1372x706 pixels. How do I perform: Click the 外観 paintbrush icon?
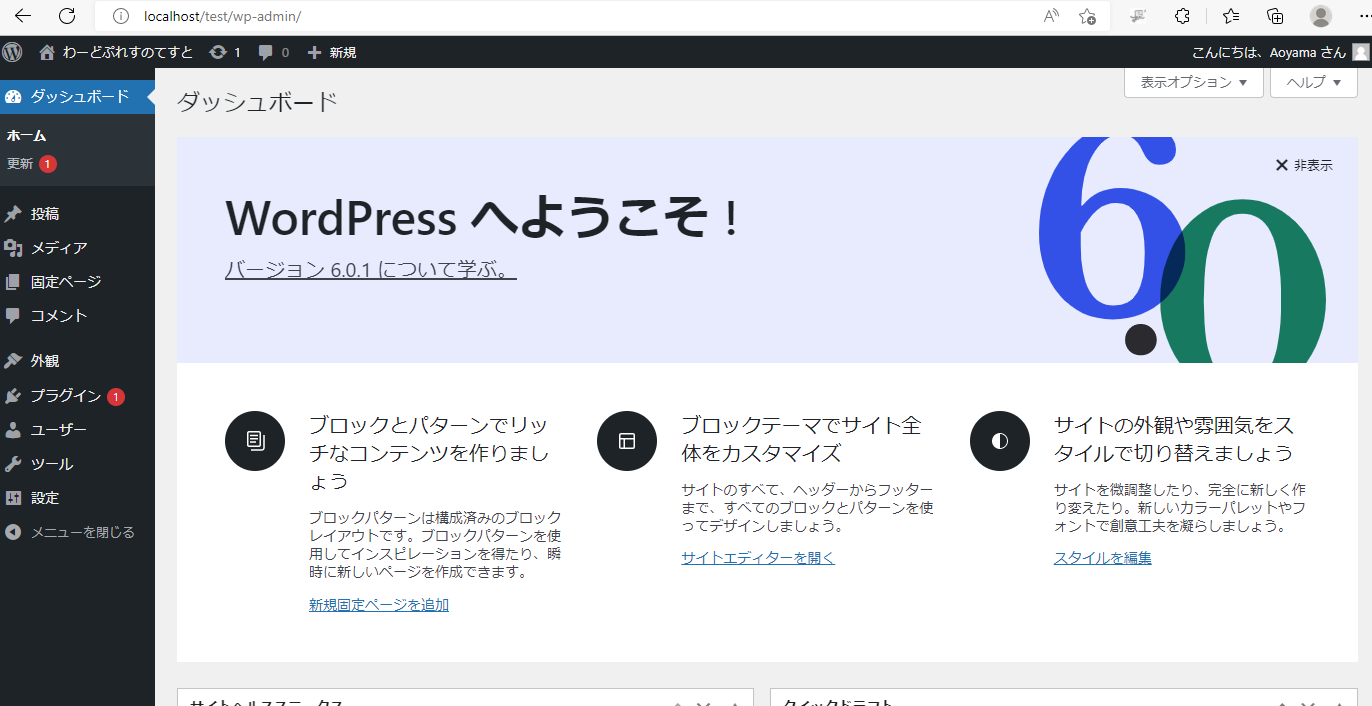click(x=13, y=361)
